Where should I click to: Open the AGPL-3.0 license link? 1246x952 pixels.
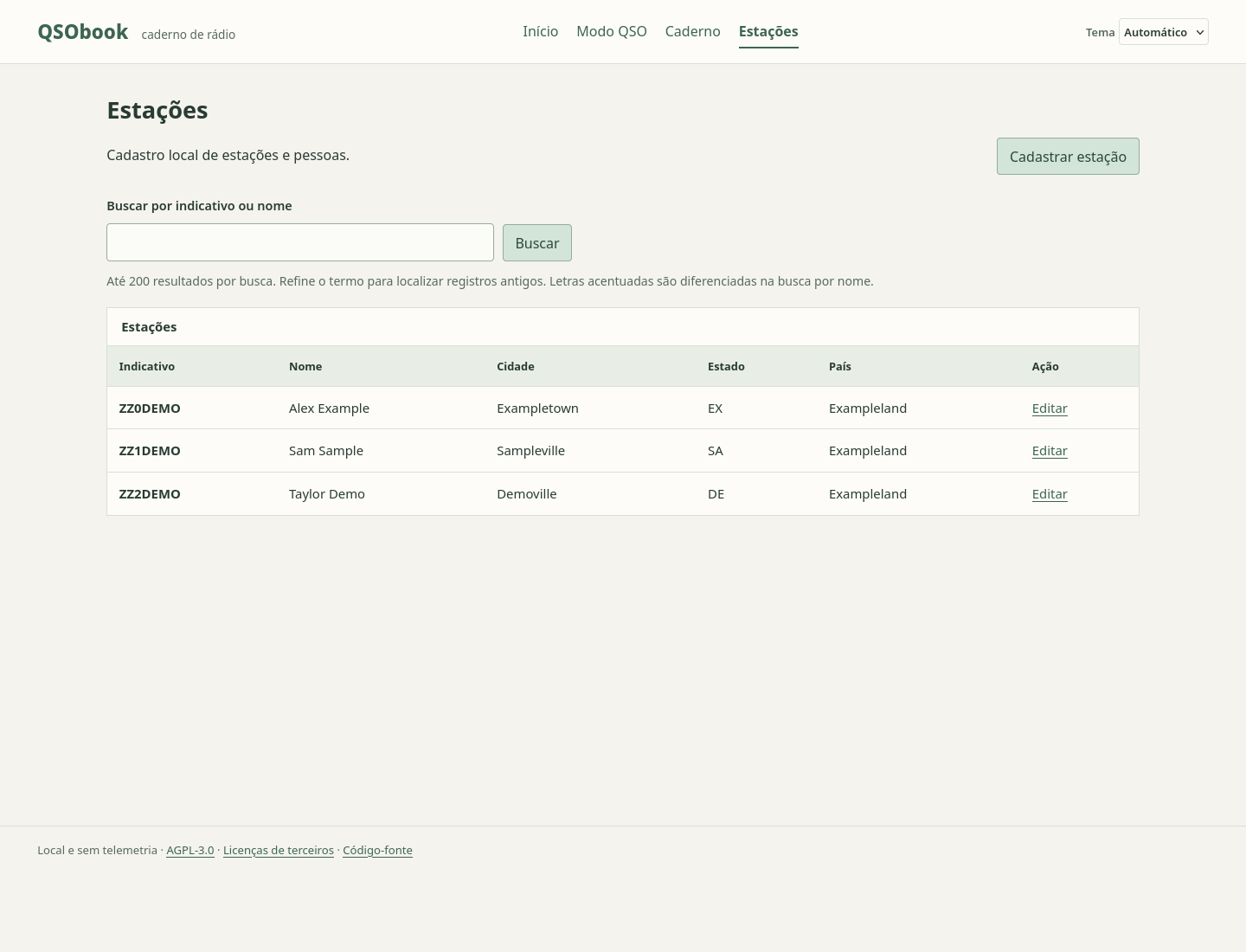(190, 850)
